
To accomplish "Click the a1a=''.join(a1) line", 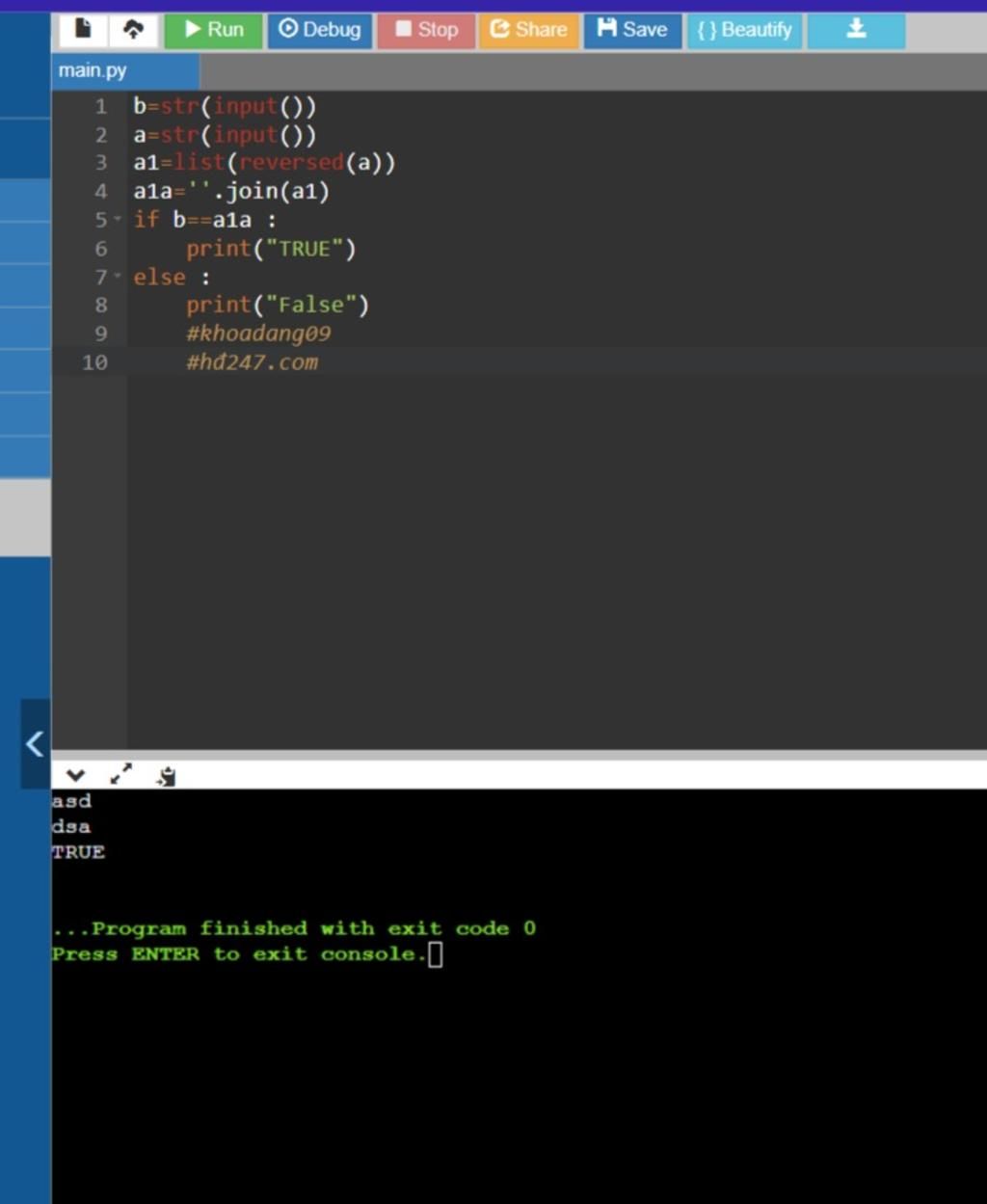I will 231,191.
